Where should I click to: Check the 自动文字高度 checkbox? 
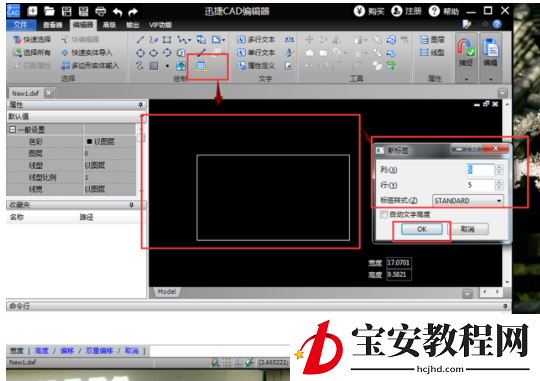coord(384,215)
